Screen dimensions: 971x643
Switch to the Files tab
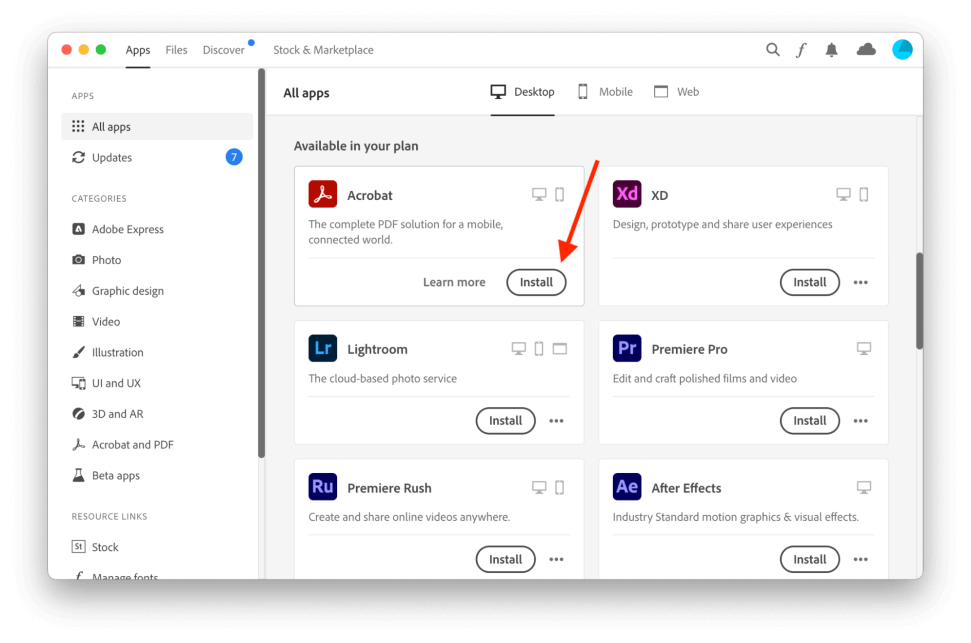[x=176, y=50]
